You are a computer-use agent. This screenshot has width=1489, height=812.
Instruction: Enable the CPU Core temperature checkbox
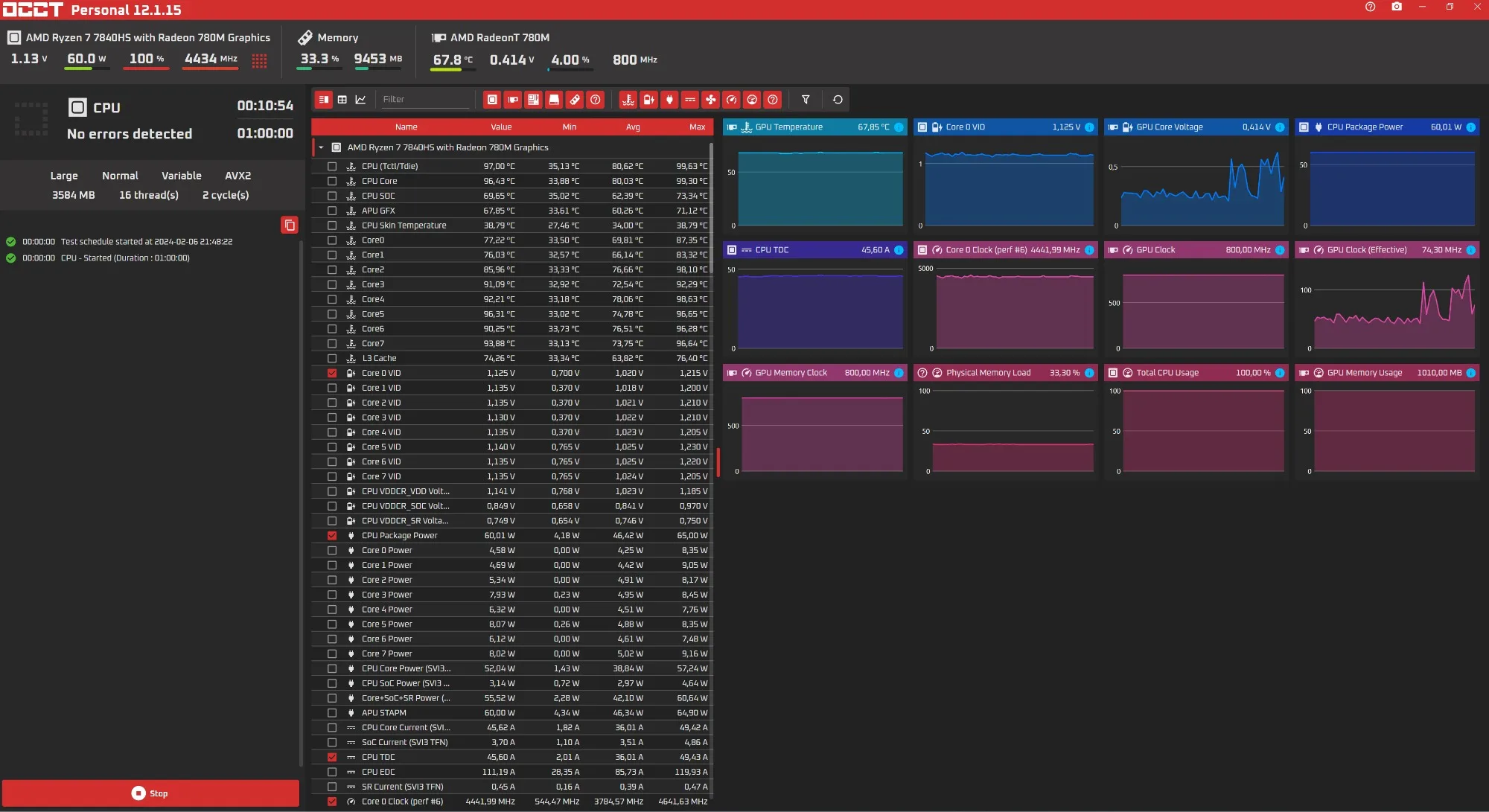[332, 181]
